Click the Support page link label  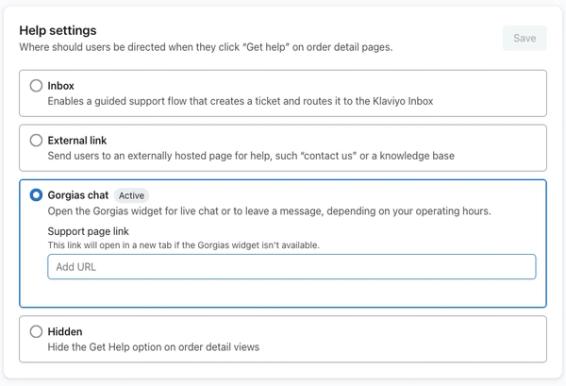pyautogui.click(x=88, y=231)
